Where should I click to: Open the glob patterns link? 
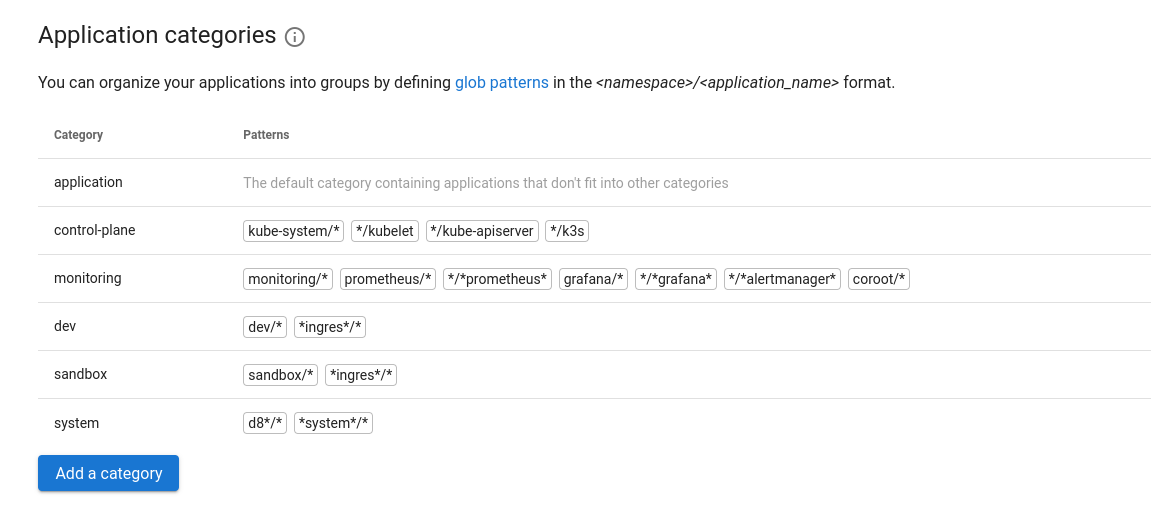coord(501,83)
